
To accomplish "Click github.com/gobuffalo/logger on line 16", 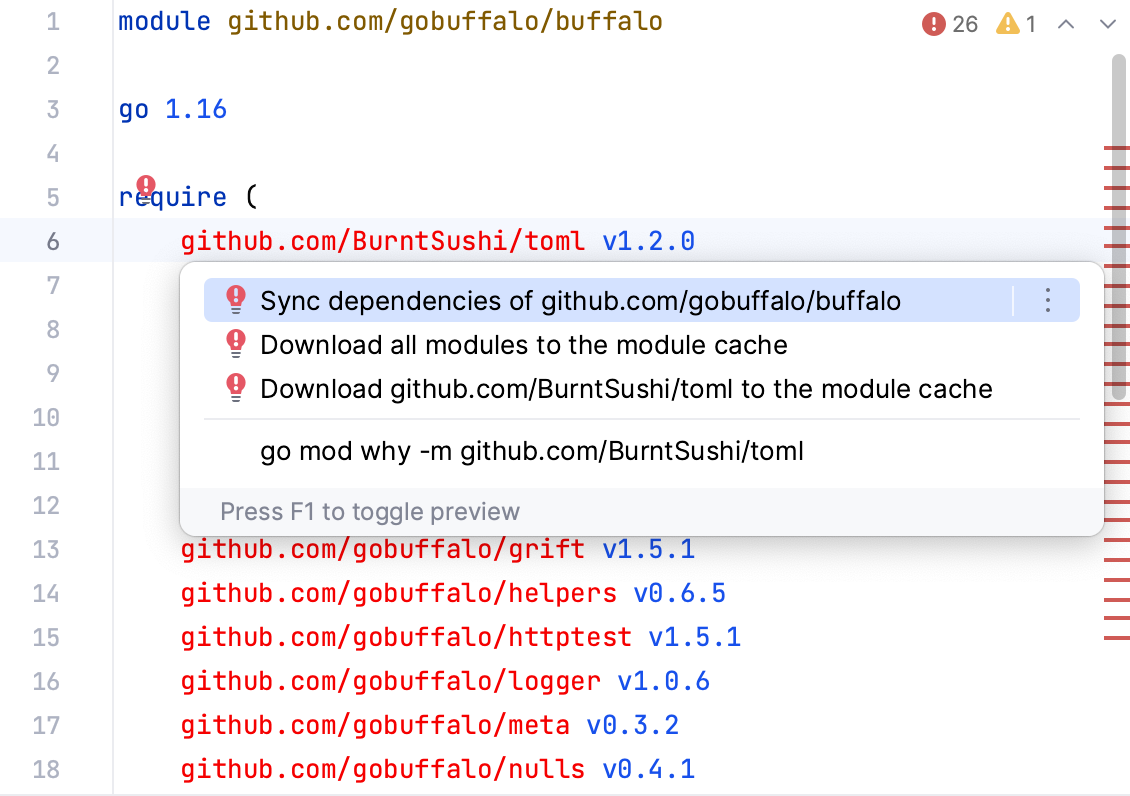I will [391, 681].
